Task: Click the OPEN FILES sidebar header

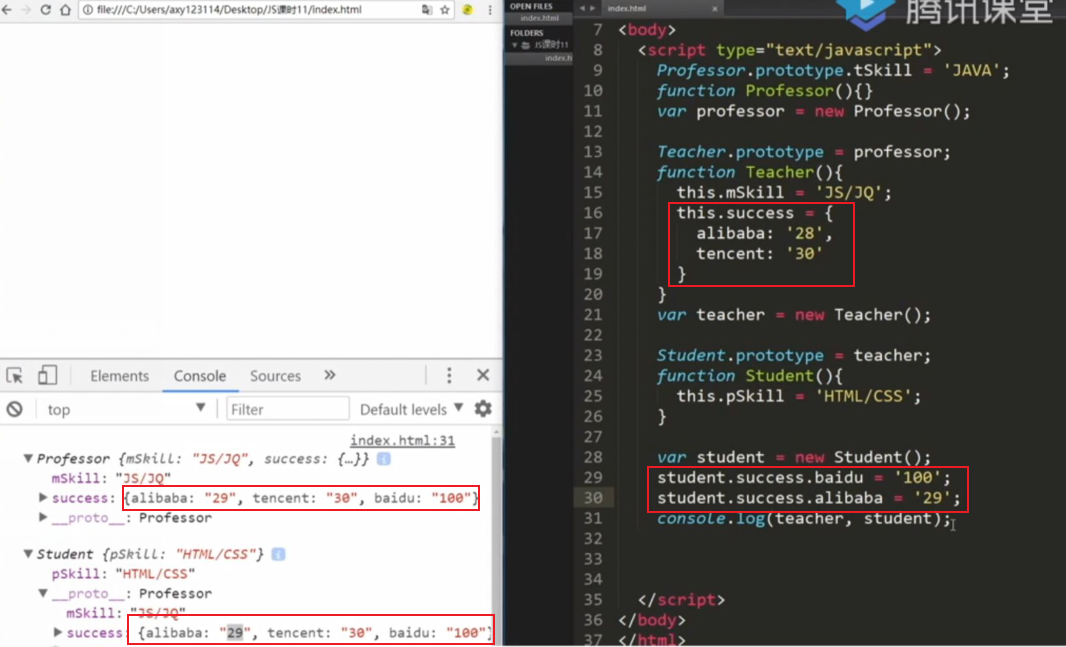Action: (531, 6)
